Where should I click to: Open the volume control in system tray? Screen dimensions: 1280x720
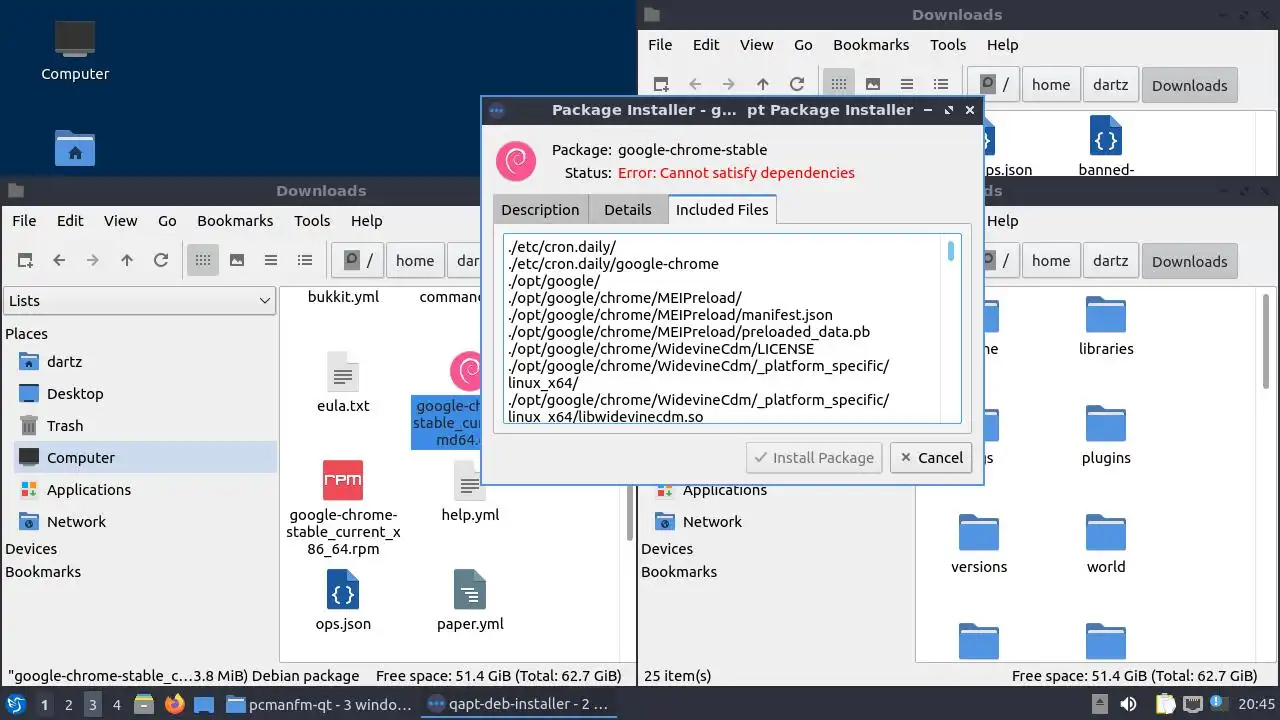point(1129,704)
